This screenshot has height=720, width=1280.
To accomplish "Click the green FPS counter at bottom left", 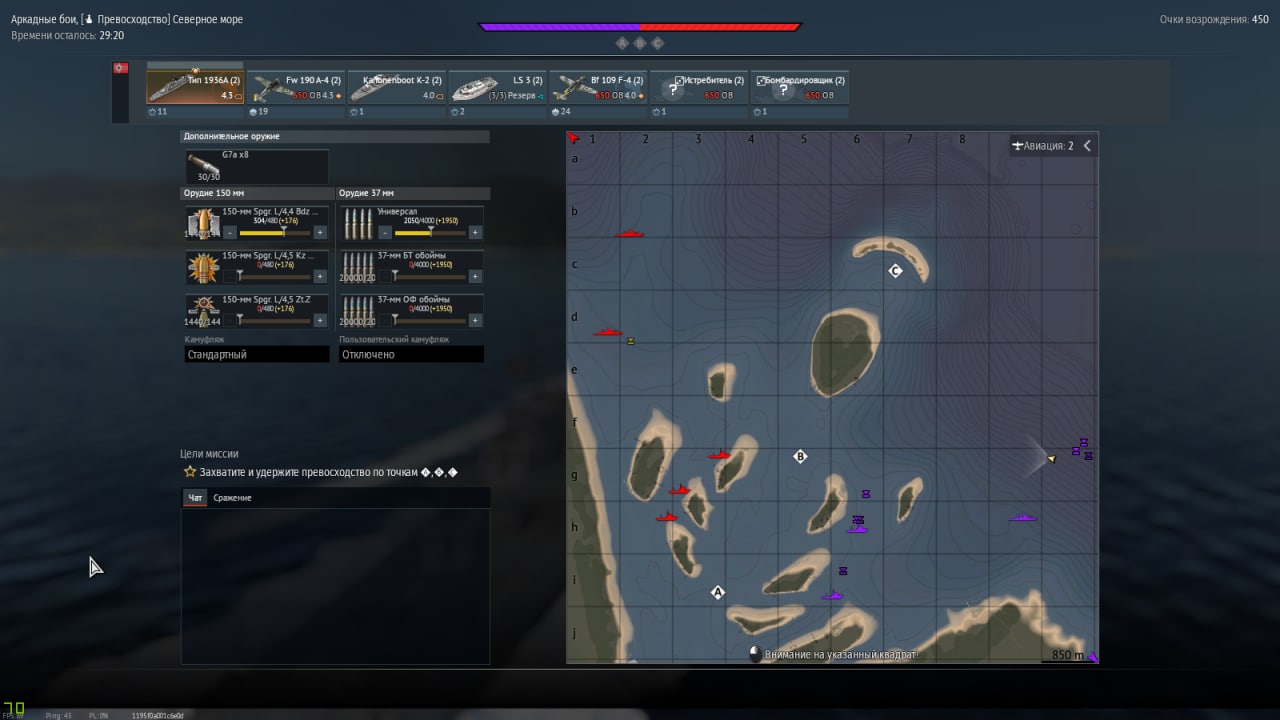I will click(12, 707).
